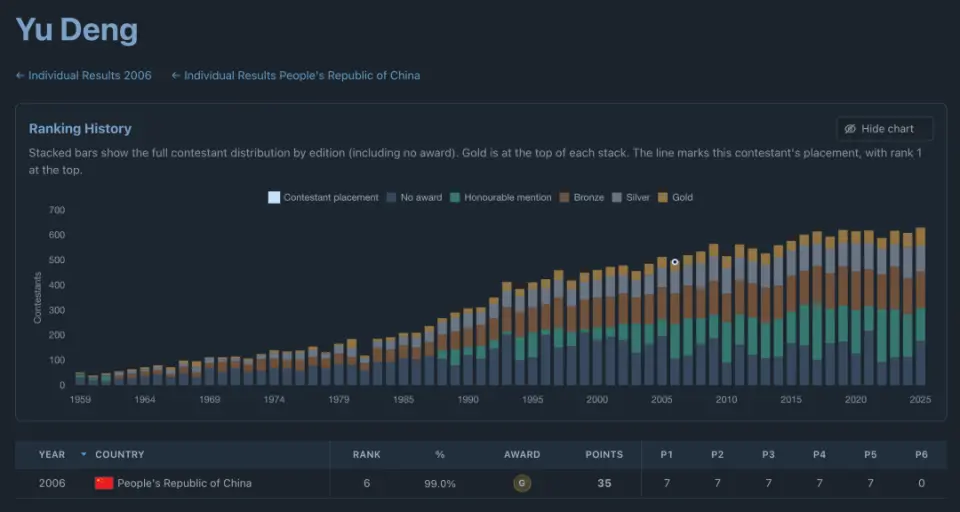Sort table by POINTS column
This screenshot has width=960, height=512.
(604, 454)
